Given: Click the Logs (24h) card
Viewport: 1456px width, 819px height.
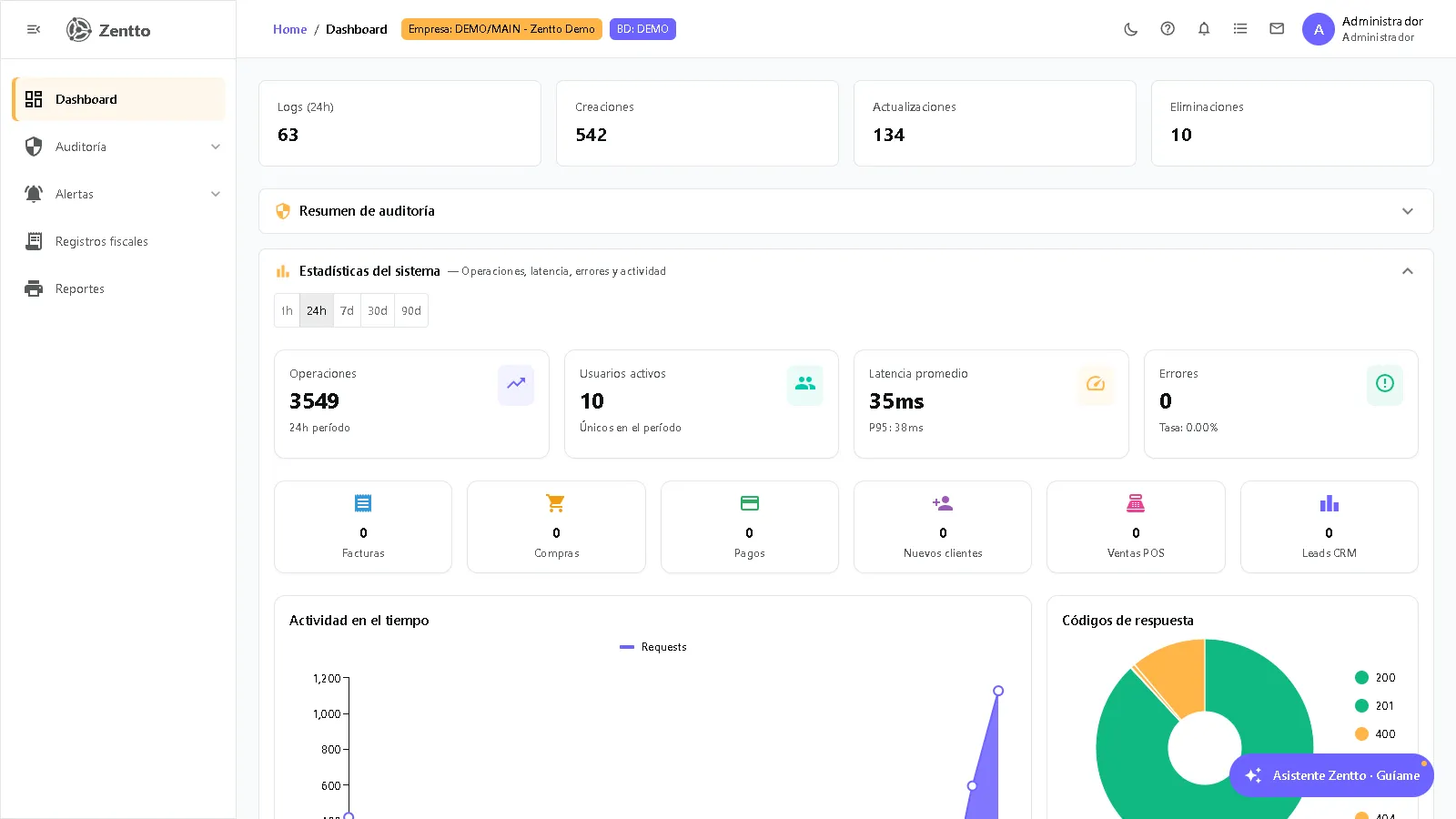Looking at the screenshot, I should (399, 123).
